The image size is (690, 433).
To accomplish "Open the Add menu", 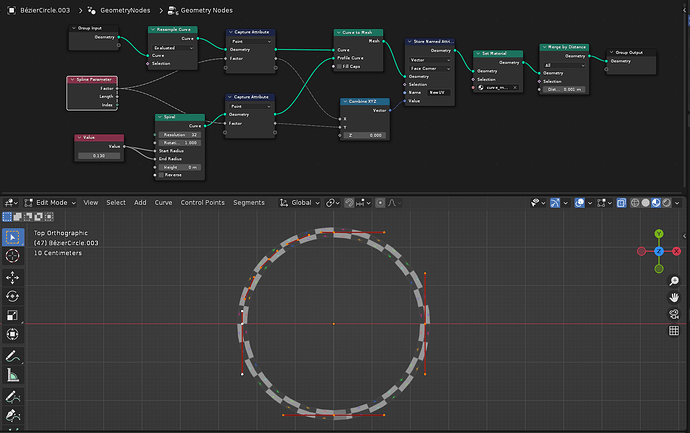I will [x=140, y=203].
